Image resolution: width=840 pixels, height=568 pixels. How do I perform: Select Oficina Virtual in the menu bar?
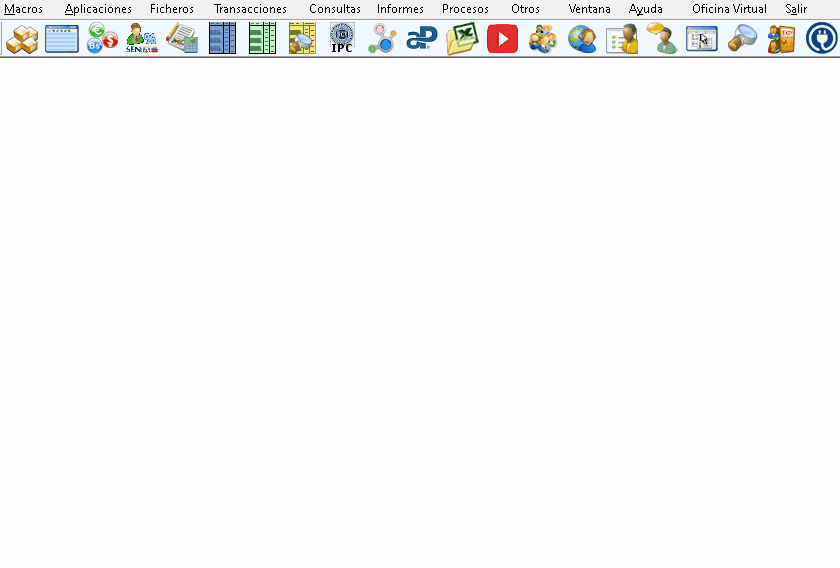(x=729, y=9)
